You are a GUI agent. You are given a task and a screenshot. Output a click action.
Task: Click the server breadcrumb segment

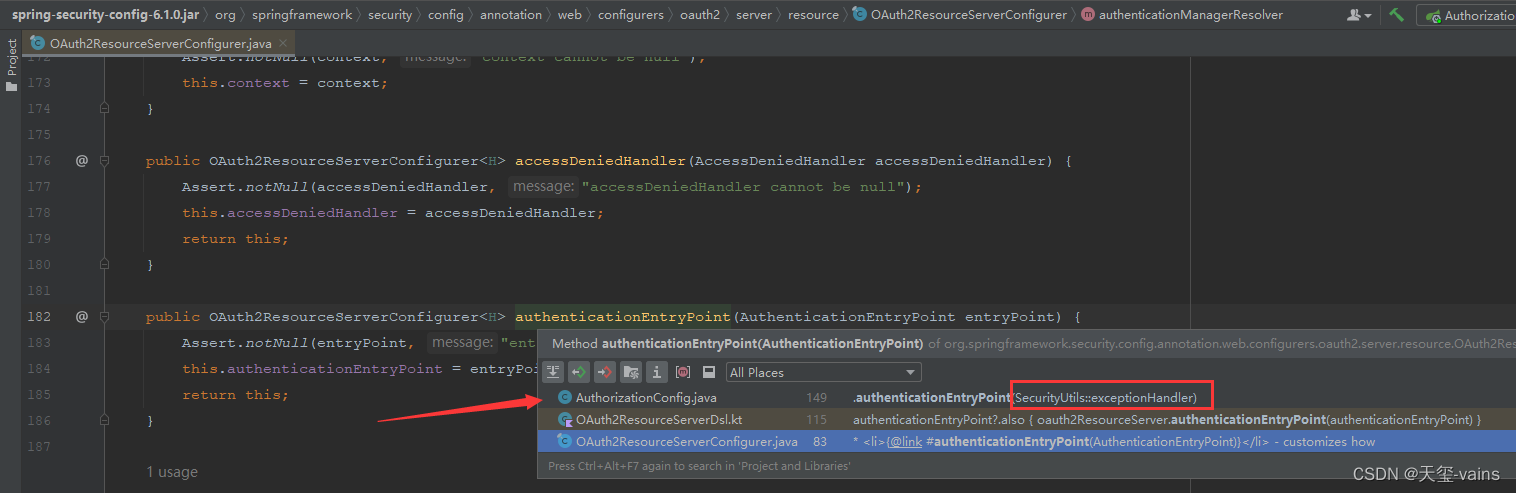(754, 15)
